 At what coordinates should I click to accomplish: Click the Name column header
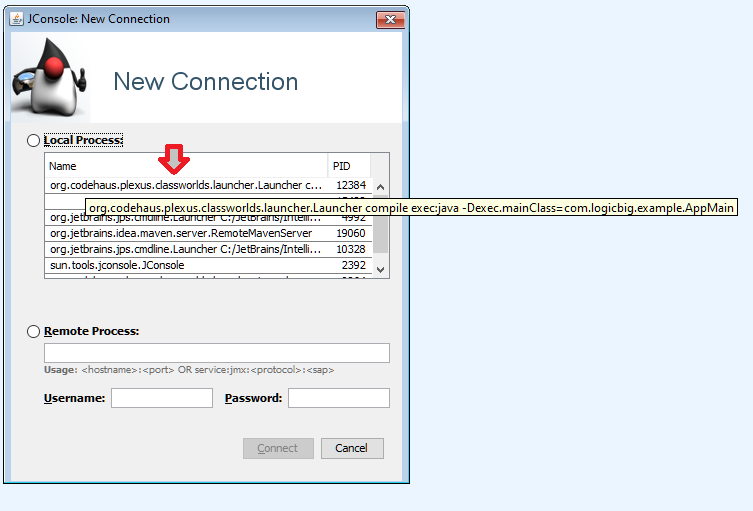(x=186, y=166)
